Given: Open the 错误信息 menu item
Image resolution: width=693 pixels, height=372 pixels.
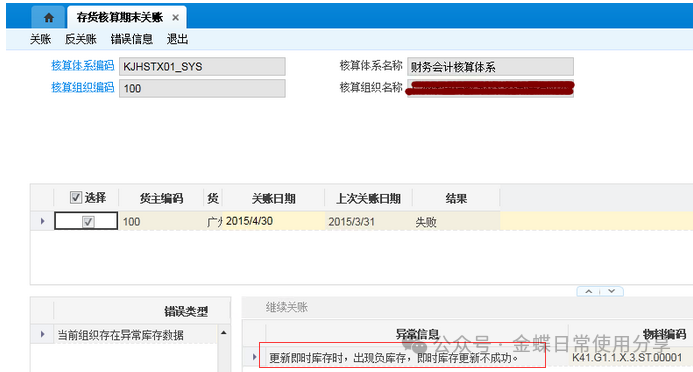Looking at the screenshot, I should coord(132,39).
